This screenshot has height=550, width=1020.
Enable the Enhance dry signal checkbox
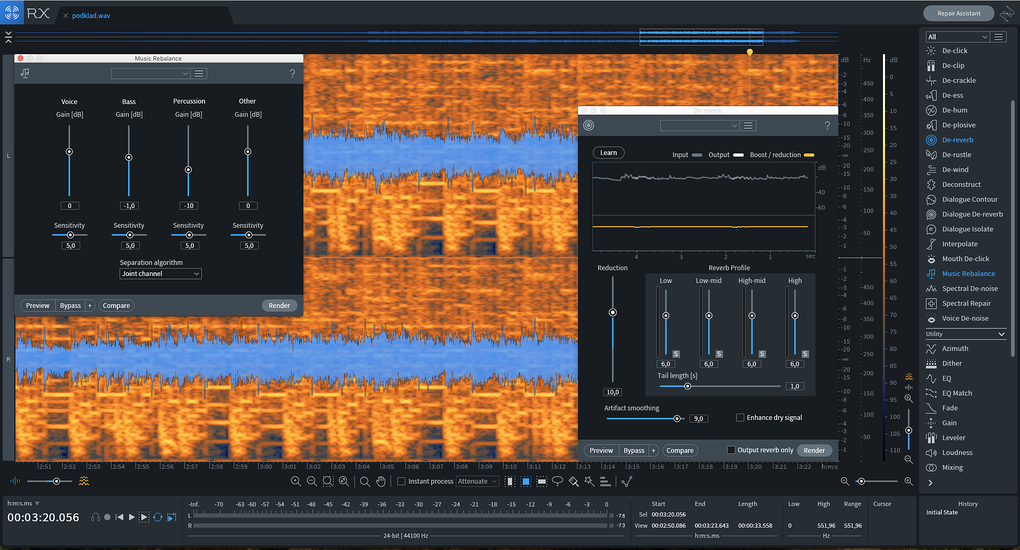[740, 418]
